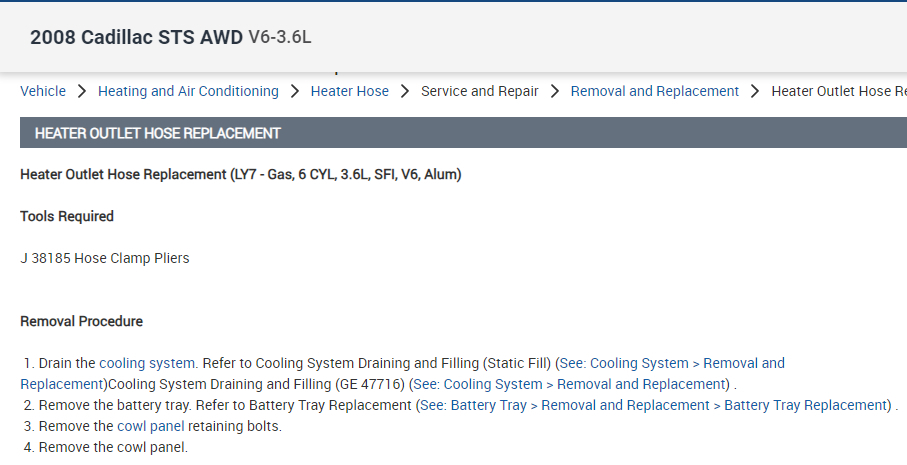
Task: Open the "cooling system" link in step 1
Action: coord(146,363)
